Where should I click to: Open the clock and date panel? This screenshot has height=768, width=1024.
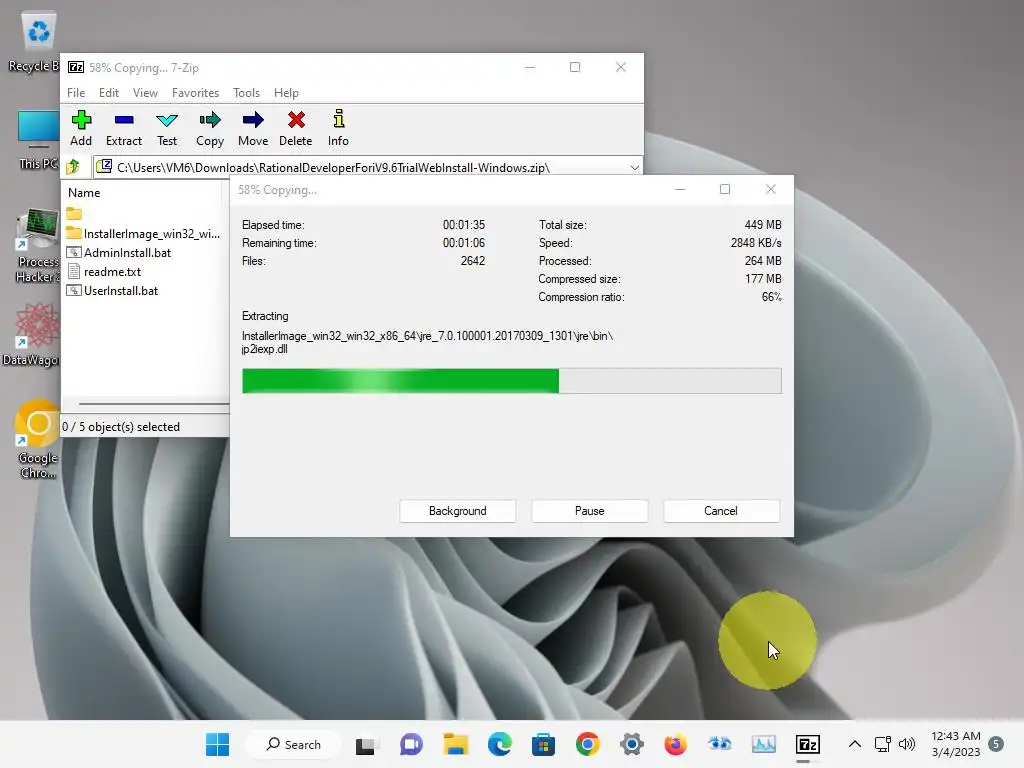pyautogui.click(x=955, y=744)
